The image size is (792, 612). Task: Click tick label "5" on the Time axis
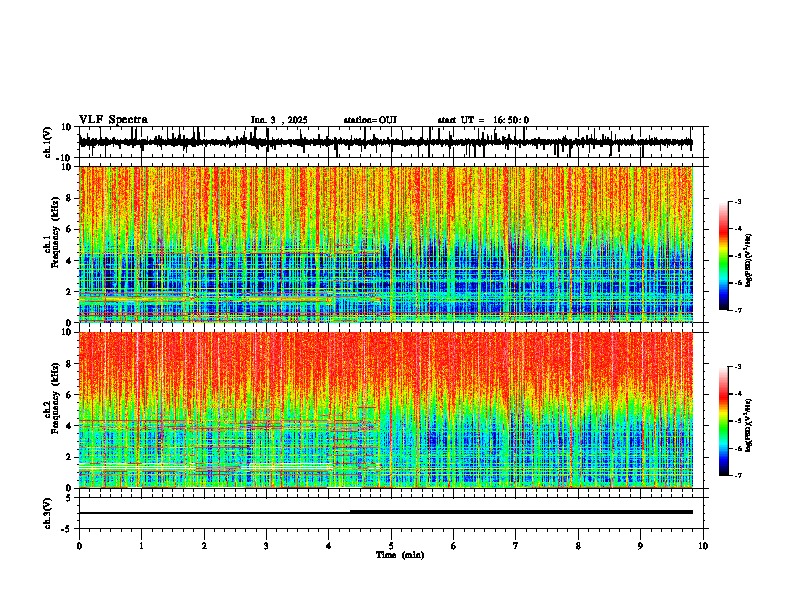click(x=391, y=546)
